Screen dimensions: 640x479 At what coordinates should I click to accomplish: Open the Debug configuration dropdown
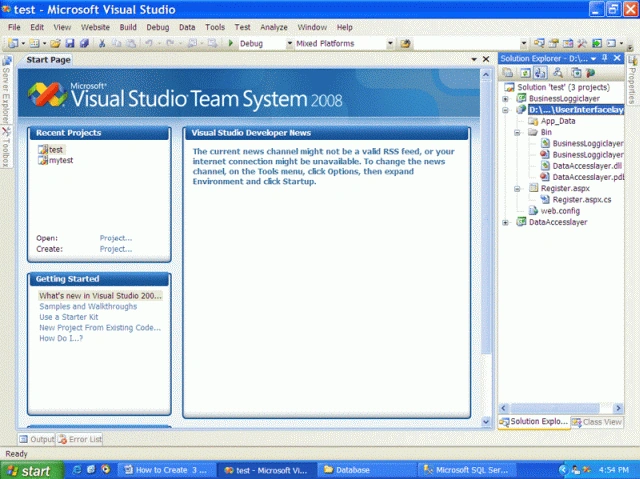click(289, 43)
